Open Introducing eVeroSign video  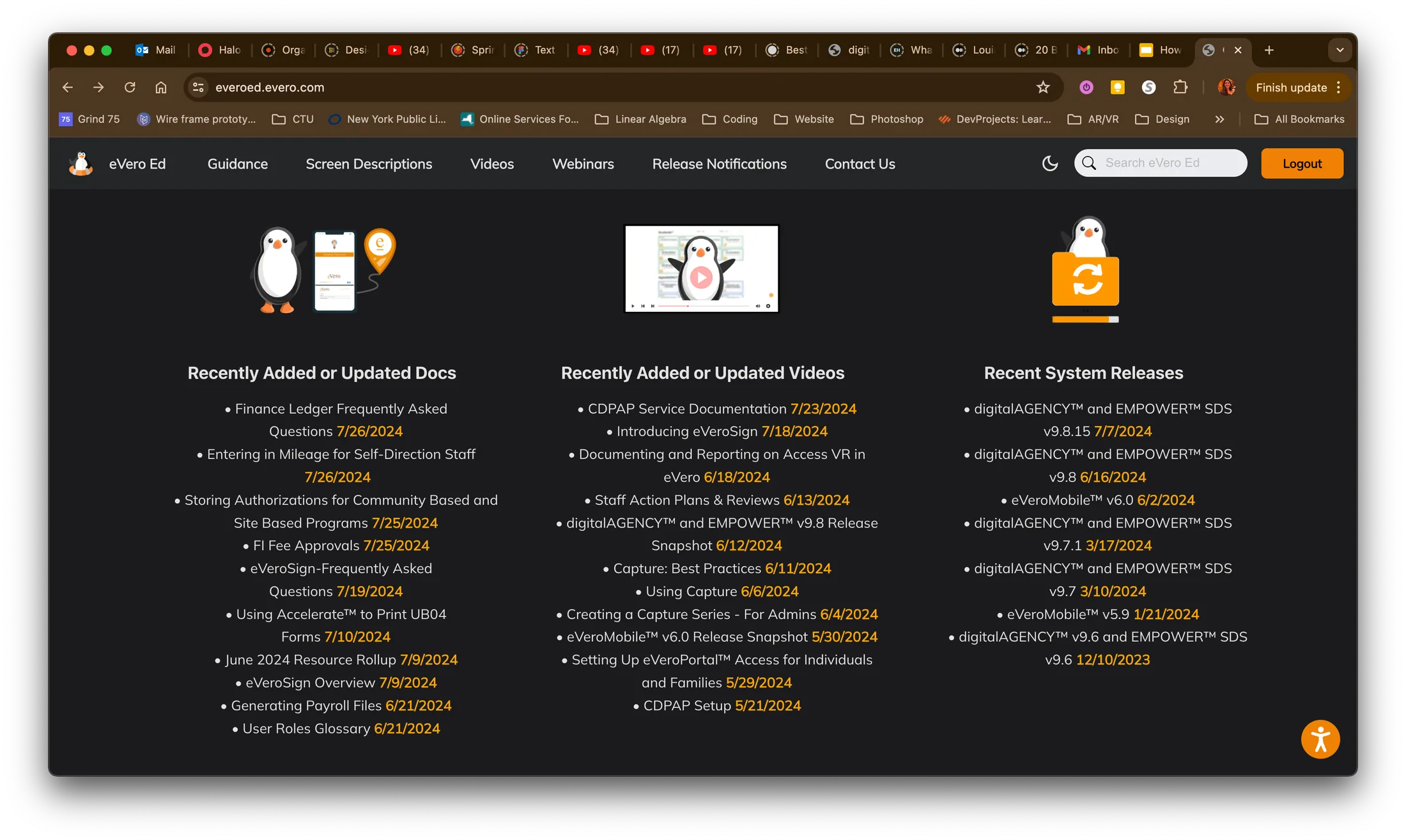pyautogui.click(x=716, y=432)
